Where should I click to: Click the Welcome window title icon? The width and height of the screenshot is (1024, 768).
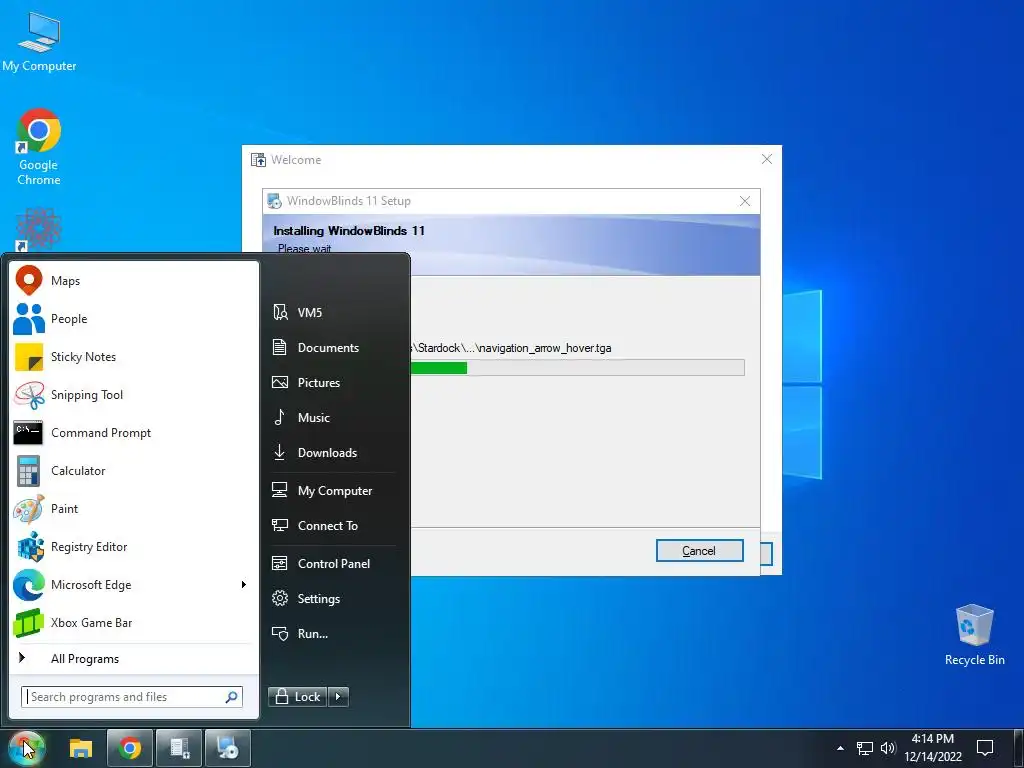click(x=259, y=160)
